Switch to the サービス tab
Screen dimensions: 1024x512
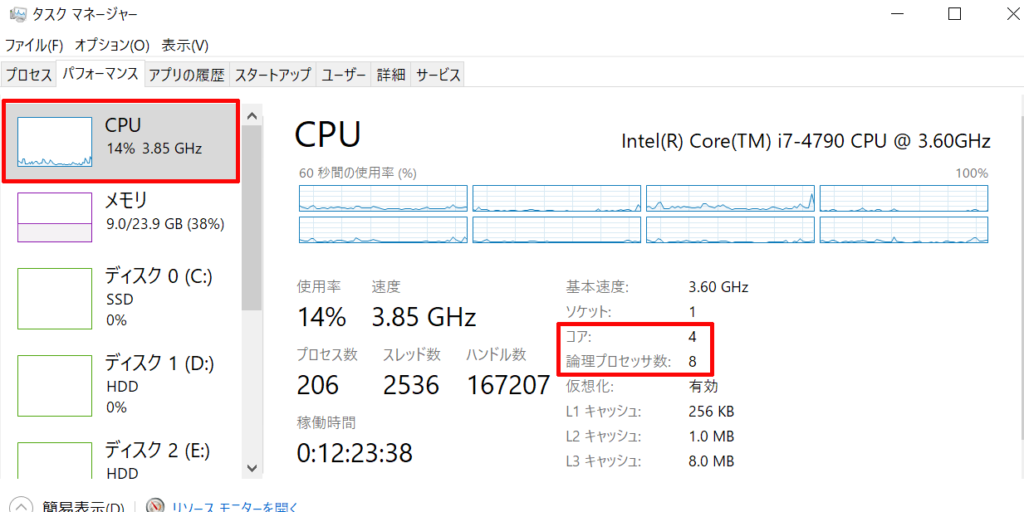(x=438, y=74)
